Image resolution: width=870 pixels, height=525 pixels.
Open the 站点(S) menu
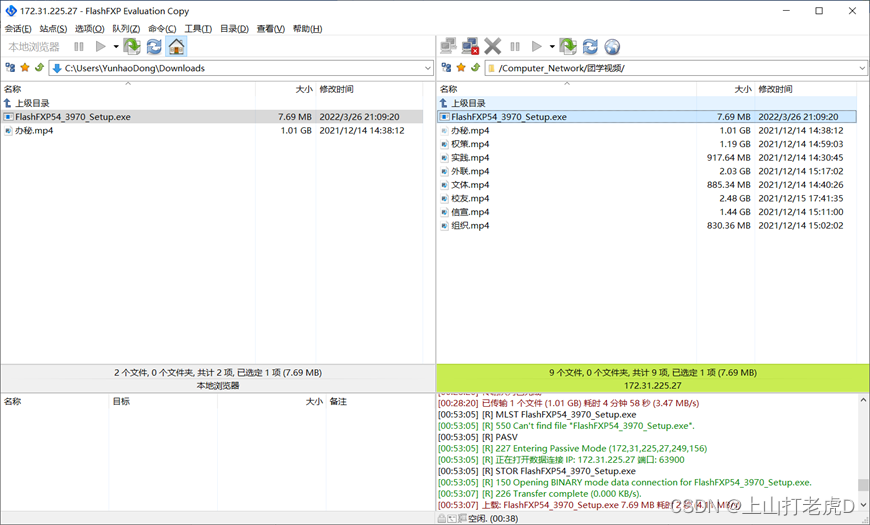(x=53, y=28)
